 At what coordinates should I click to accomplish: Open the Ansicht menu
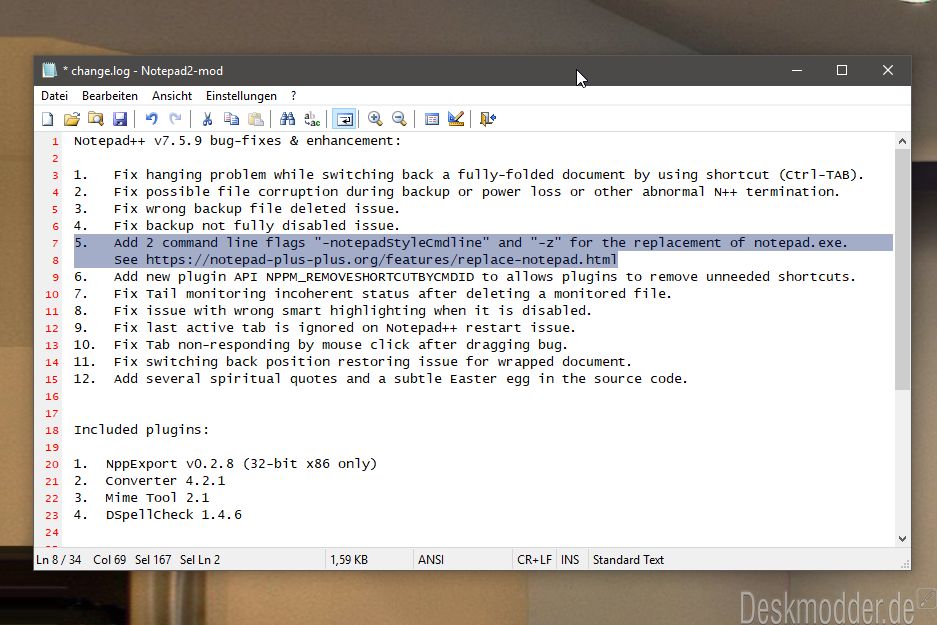tap(172, 96)
